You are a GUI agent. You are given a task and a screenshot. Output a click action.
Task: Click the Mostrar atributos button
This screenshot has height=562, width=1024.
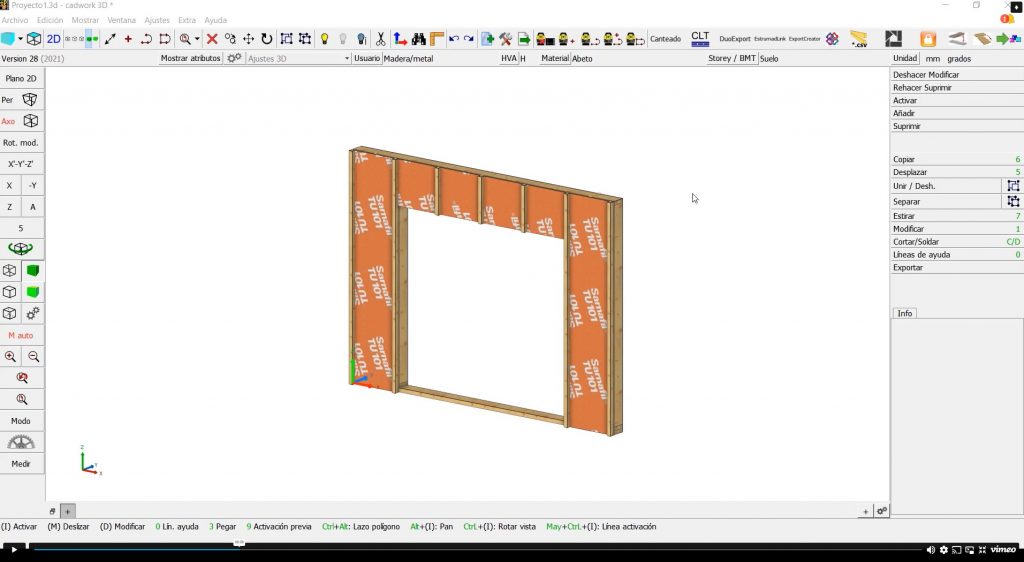point(191,58)
